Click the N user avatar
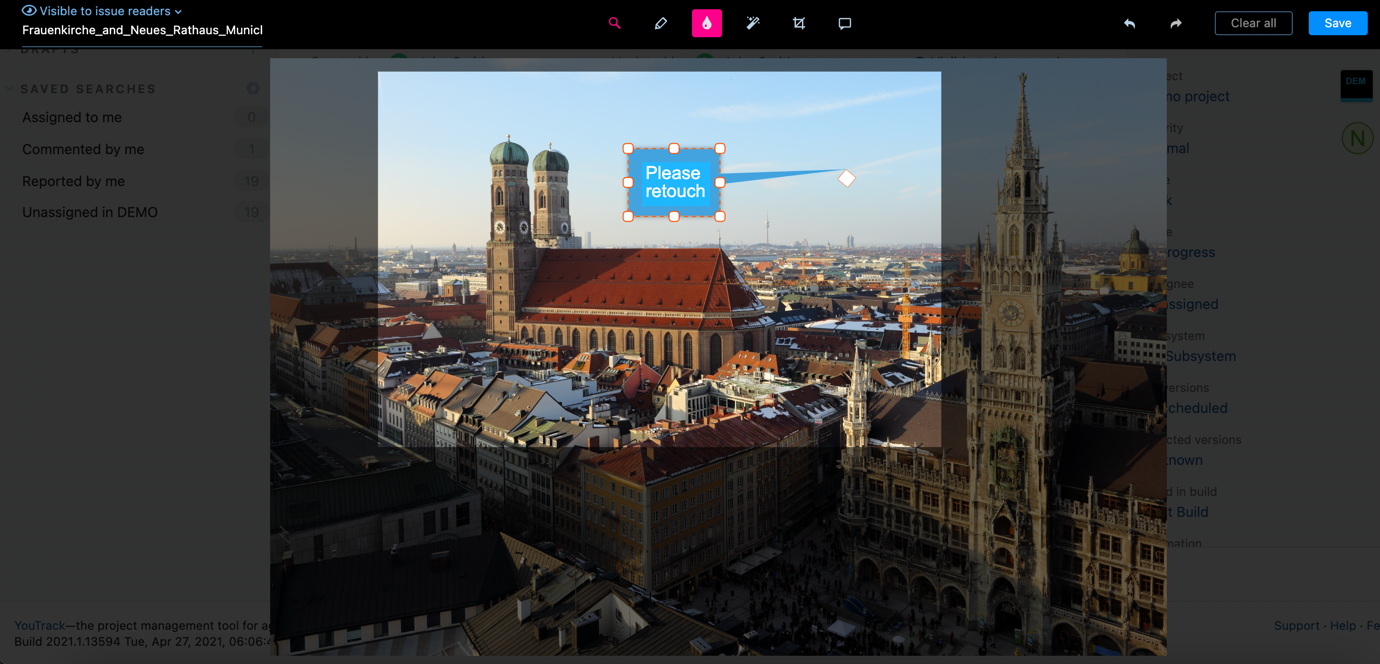The width and height of the screenshot is (1380, 664). point(1357,138)
